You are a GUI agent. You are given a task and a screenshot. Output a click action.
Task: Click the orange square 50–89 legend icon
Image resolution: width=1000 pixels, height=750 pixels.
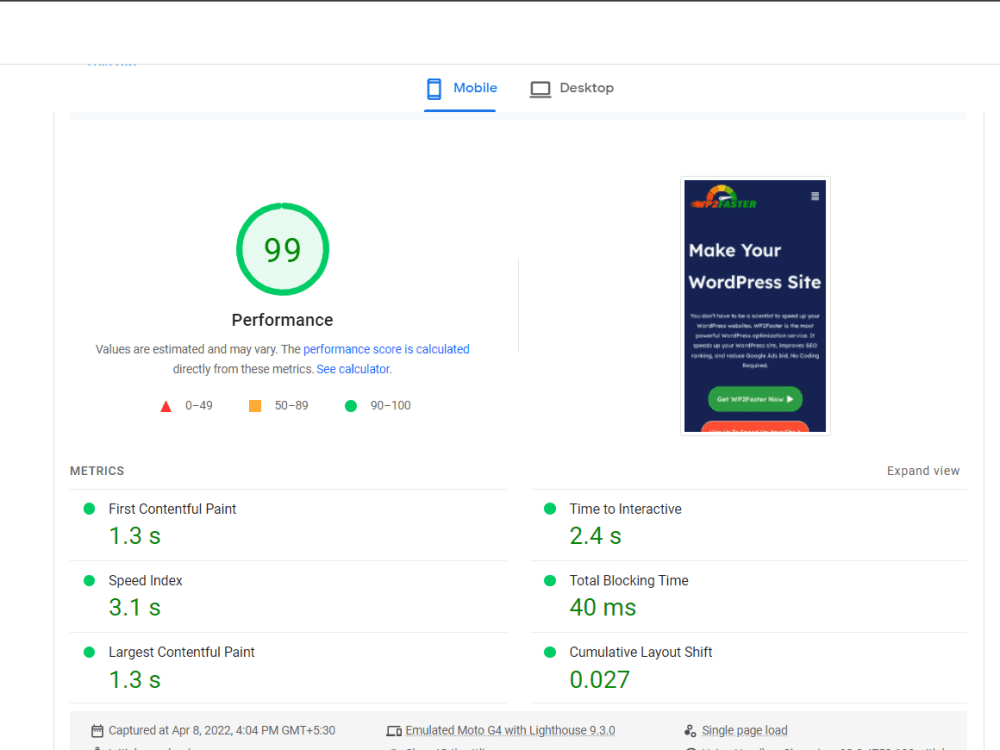point(254,406)
